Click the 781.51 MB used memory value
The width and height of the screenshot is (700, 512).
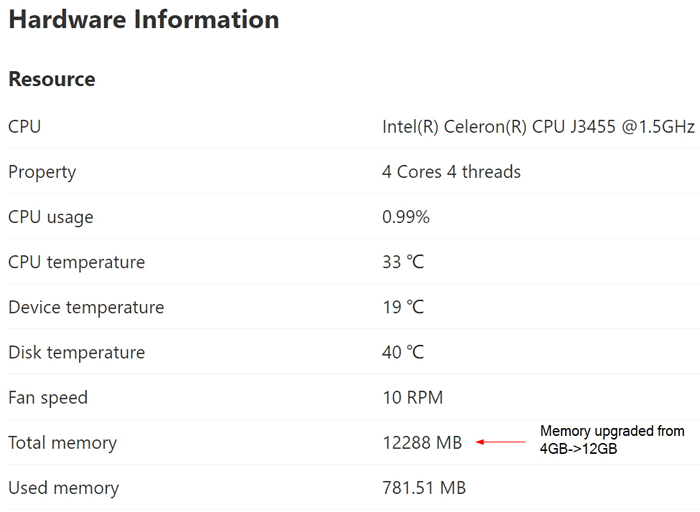[x=424, y=488]
